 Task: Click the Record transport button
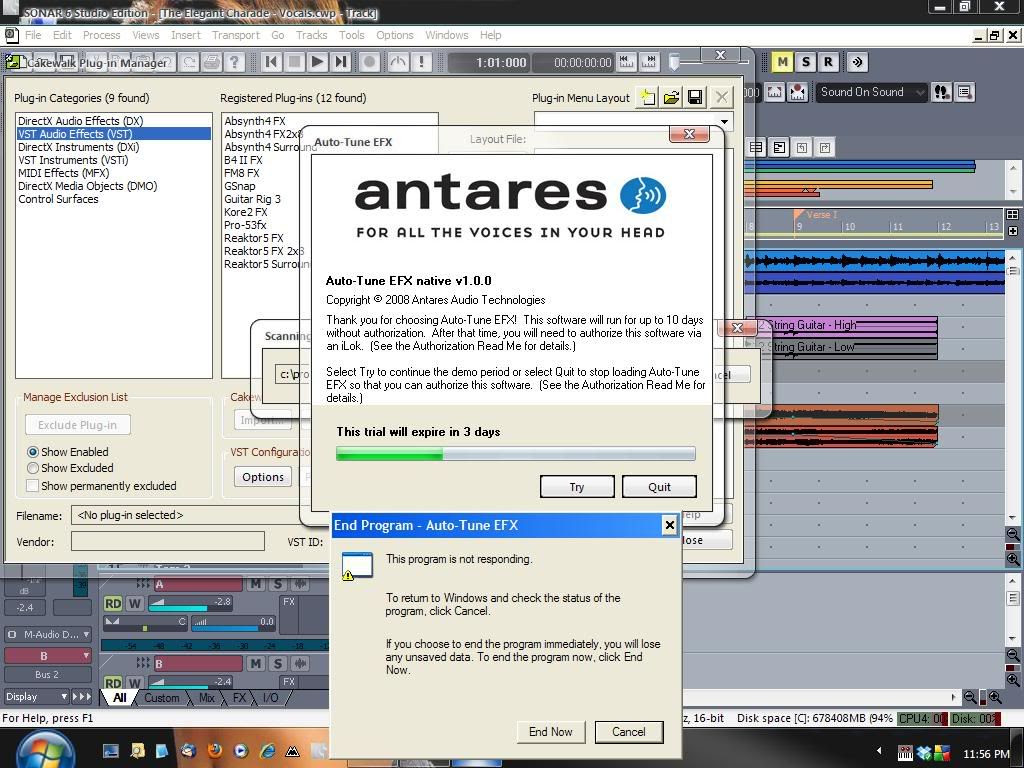(x=370, y=62)
